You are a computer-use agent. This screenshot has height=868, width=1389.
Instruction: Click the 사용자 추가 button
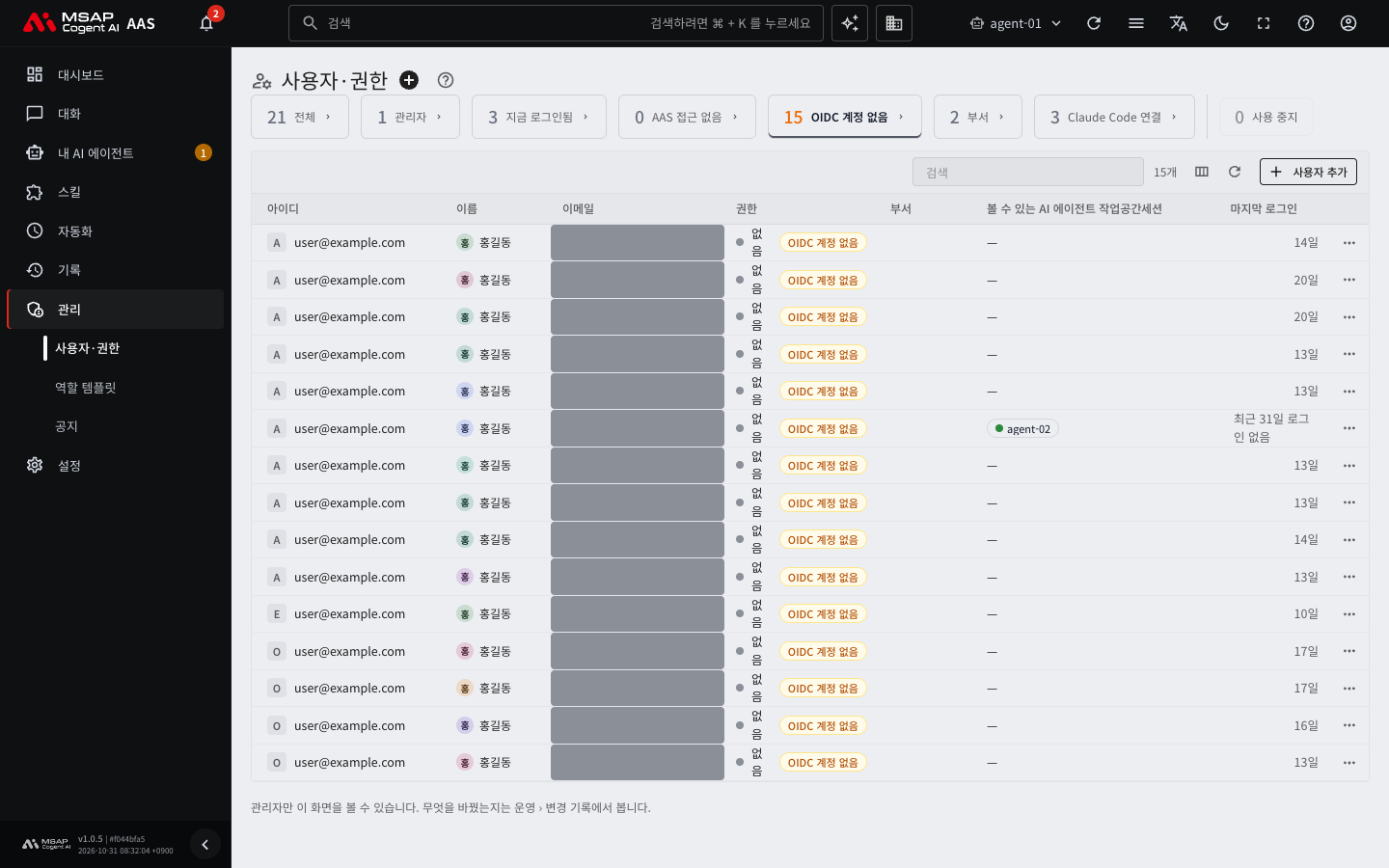point(1308,172)
